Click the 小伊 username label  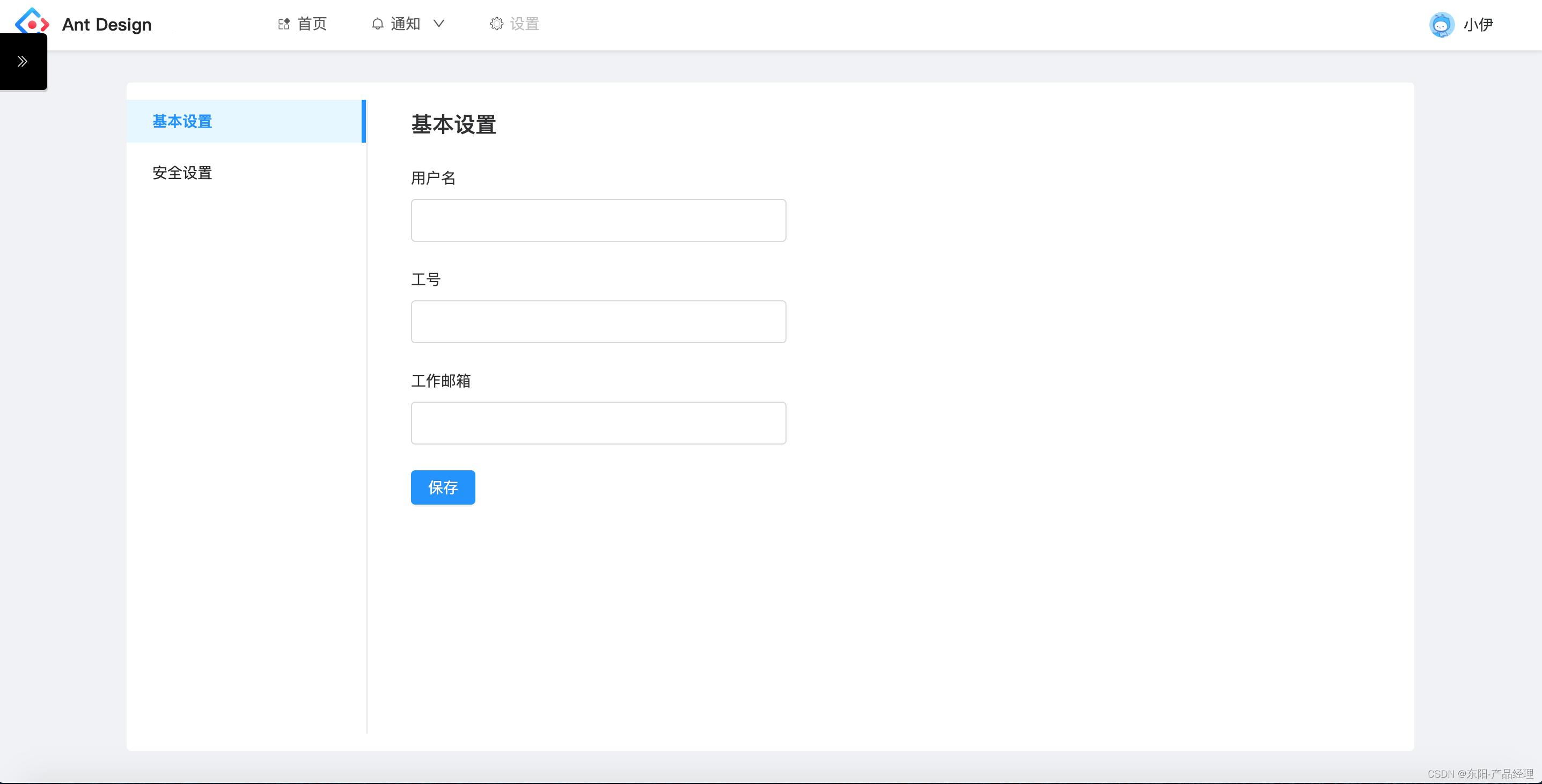1478,25
